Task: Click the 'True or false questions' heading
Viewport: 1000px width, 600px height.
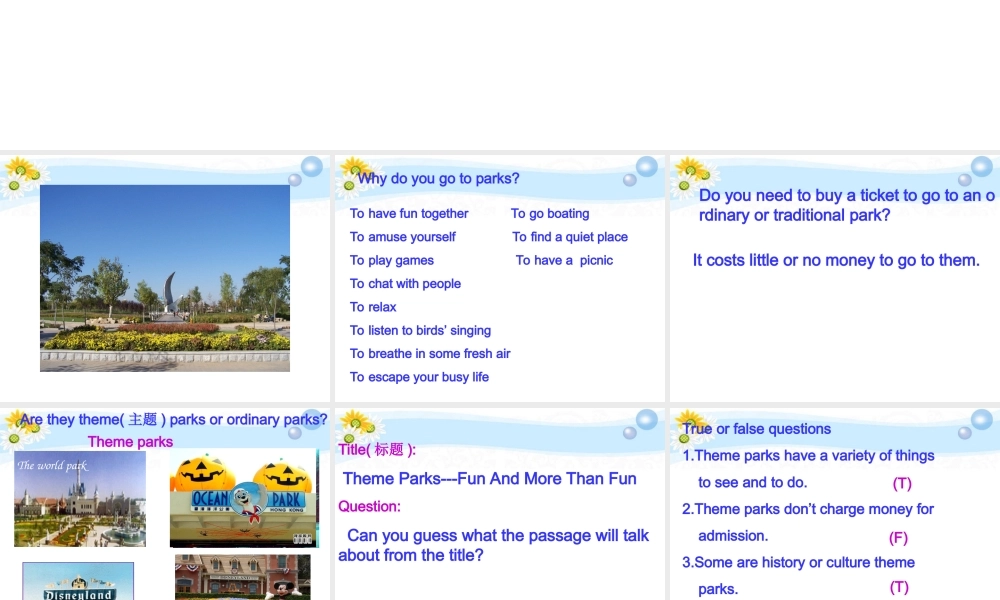Action: click(756, 429)
